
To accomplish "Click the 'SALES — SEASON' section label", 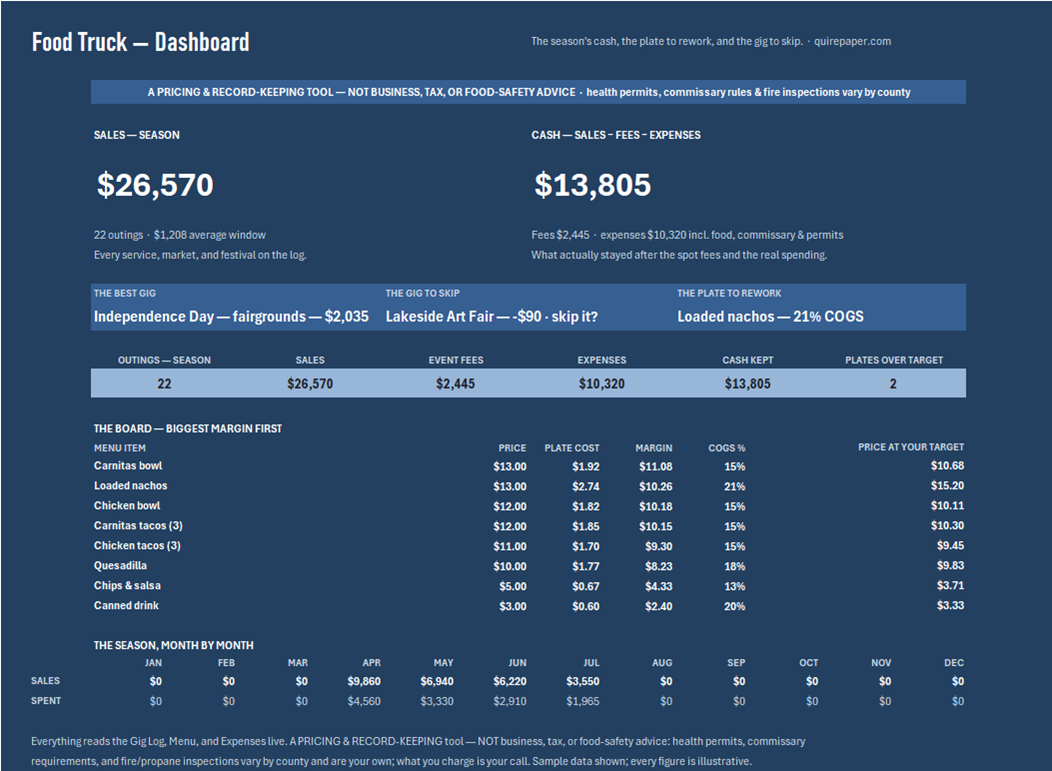I will [137, 135].
